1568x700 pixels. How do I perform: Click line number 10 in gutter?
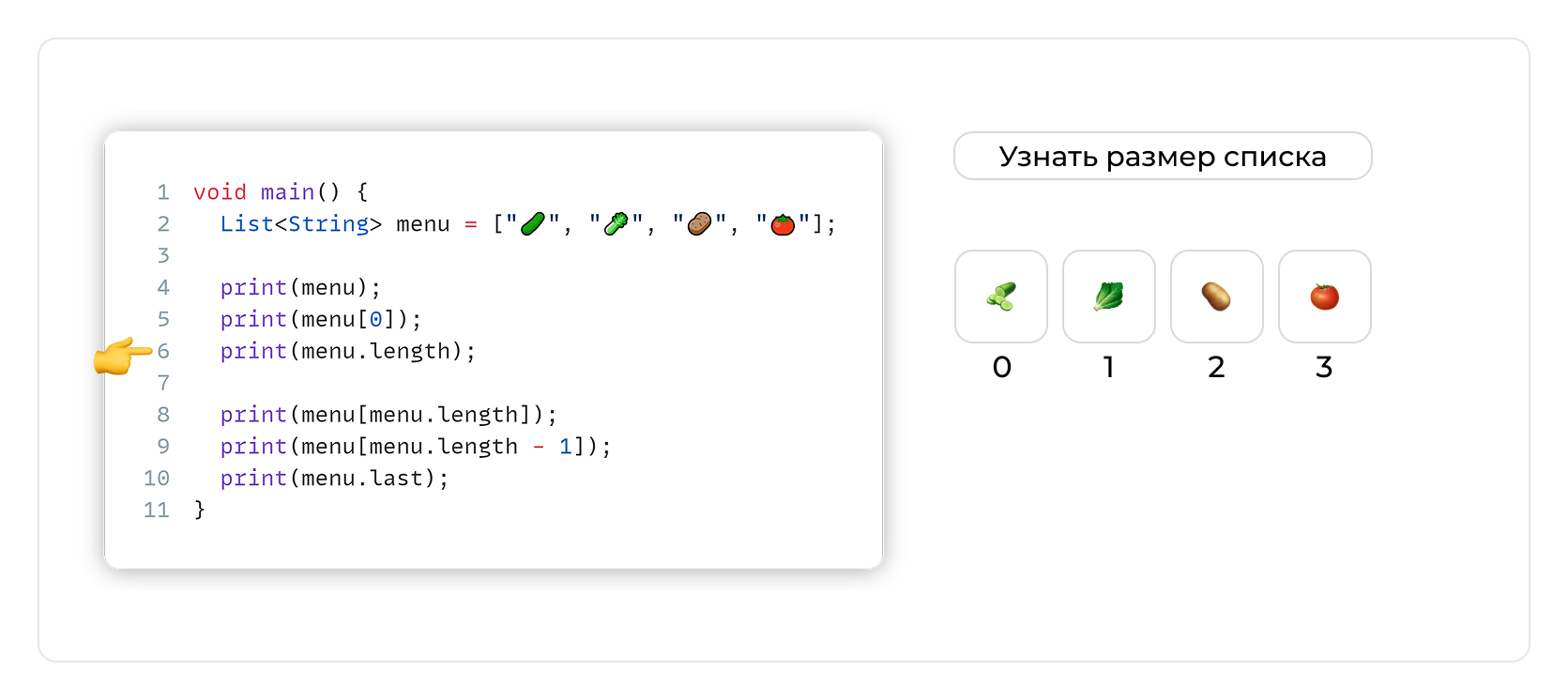click(157, 479)
